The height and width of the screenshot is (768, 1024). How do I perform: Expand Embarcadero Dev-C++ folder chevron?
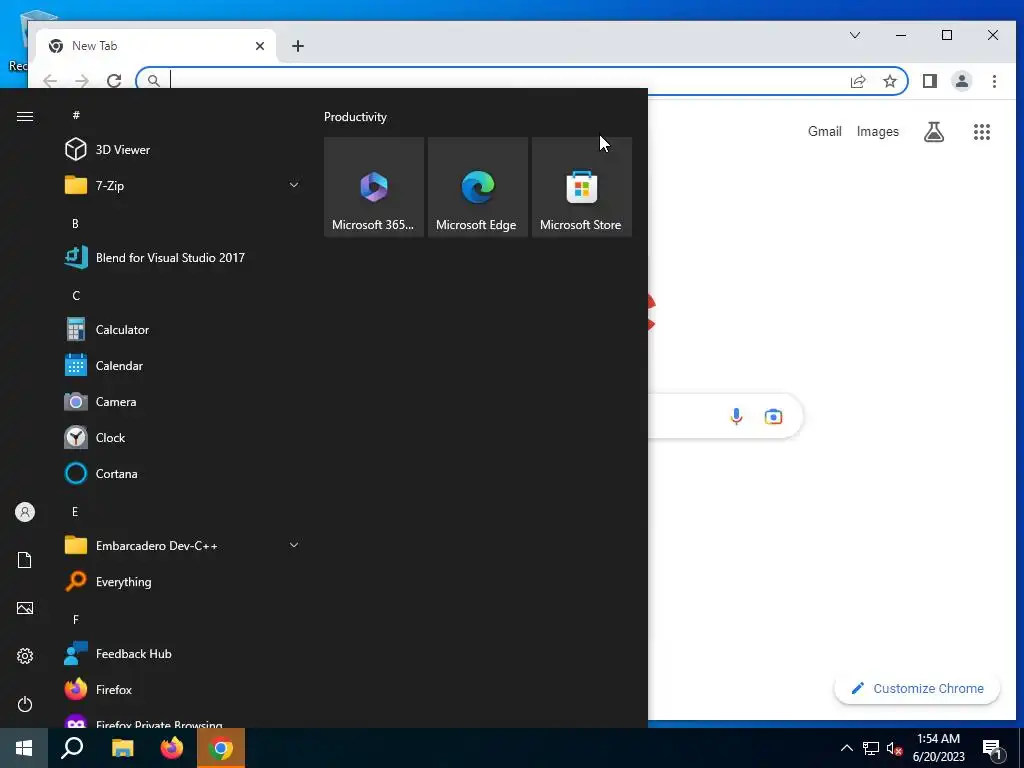point(294,545)
